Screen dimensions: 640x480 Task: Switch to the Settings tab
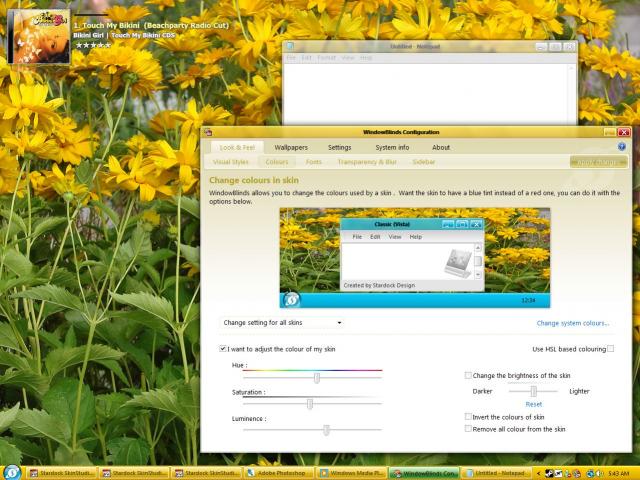[339, 147]
